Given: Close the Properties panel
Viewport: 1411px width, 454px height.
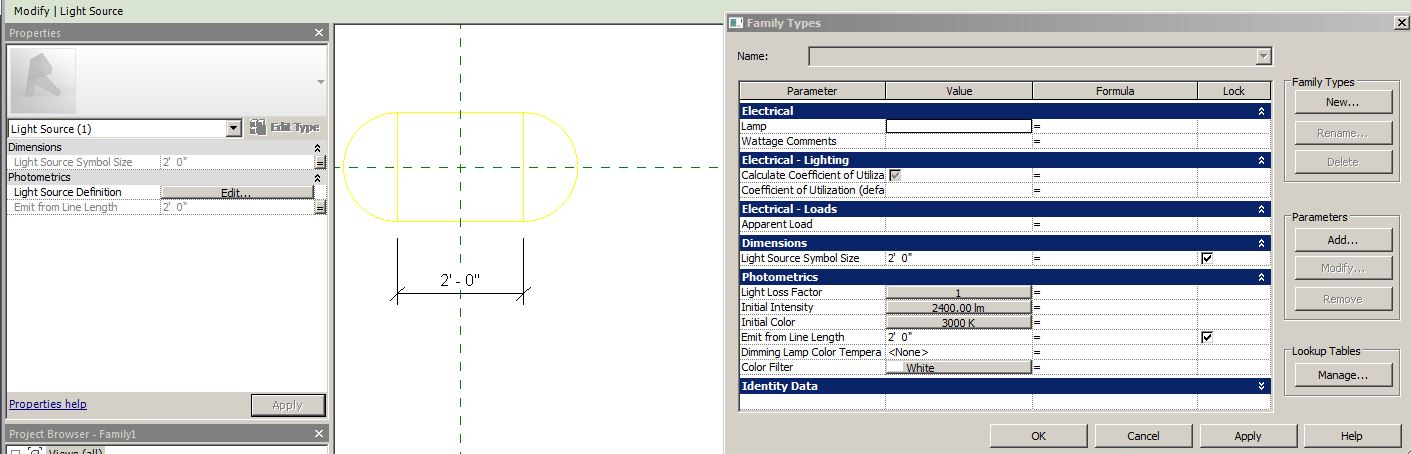Looking at the screenshot, I should pyautogui.click(x=319, y=33).
